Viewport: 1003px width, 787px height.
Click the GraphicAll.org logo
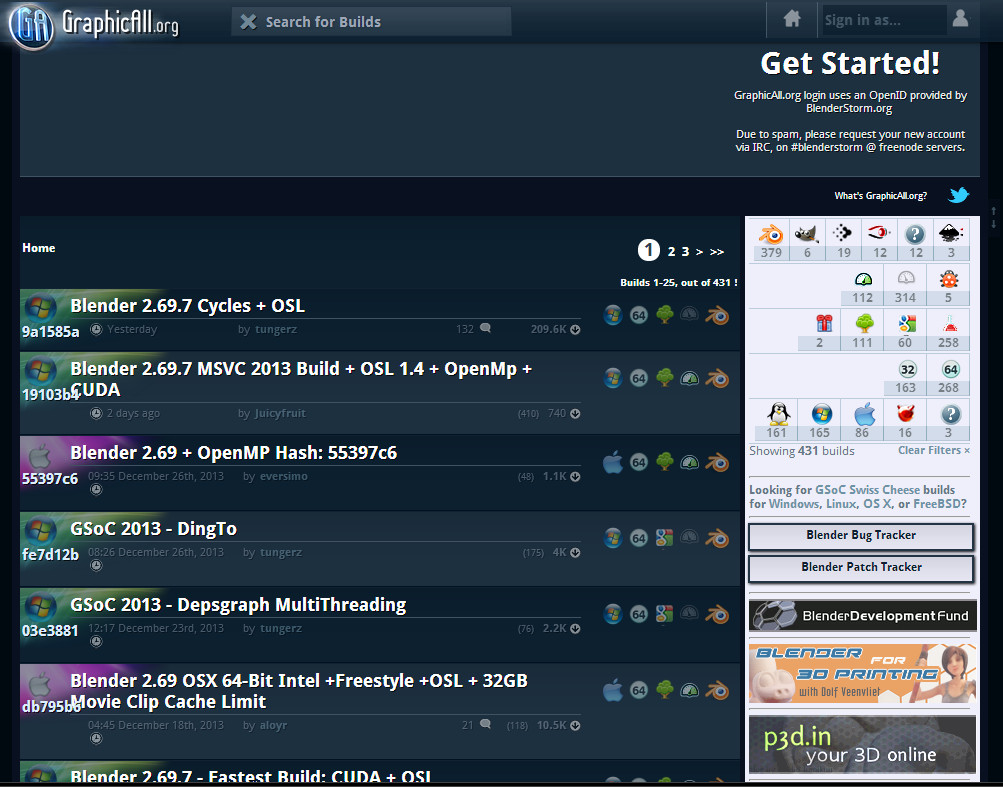click(93, 24)
